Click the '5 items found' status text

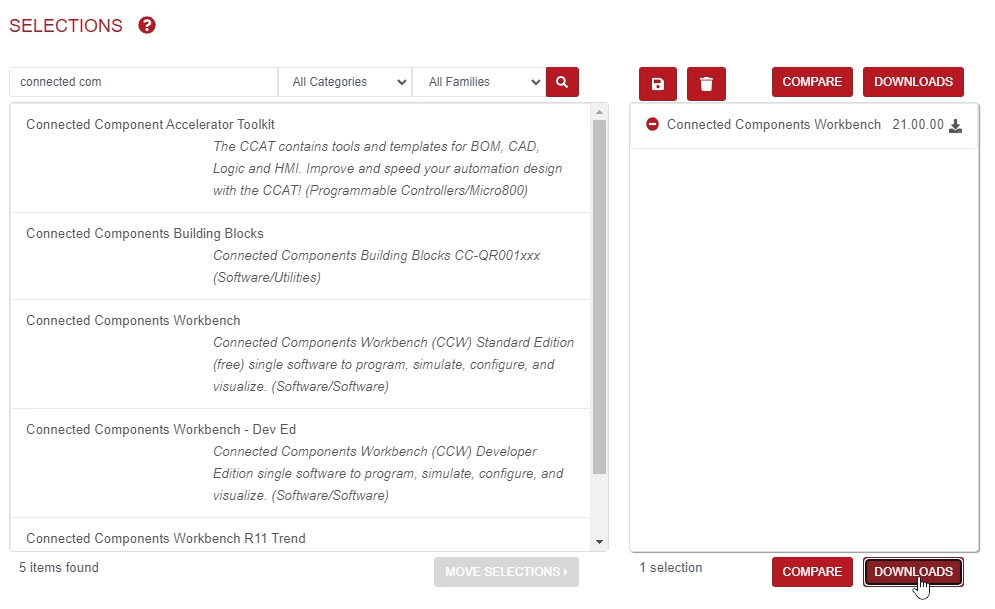coord(59,568)
